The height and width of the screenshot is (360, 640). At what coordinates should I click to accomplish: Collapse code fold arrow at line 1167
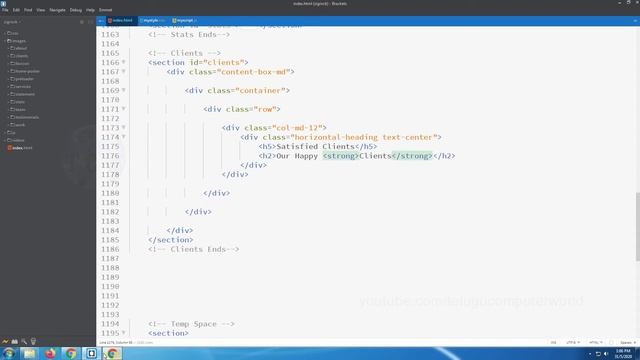tap(124, 72)
